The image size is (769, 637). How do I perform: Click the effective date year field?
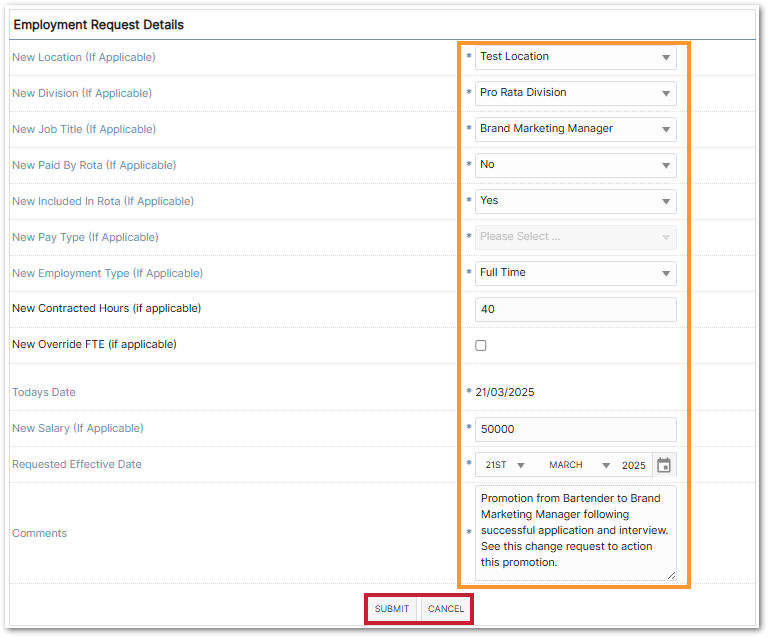634,465
